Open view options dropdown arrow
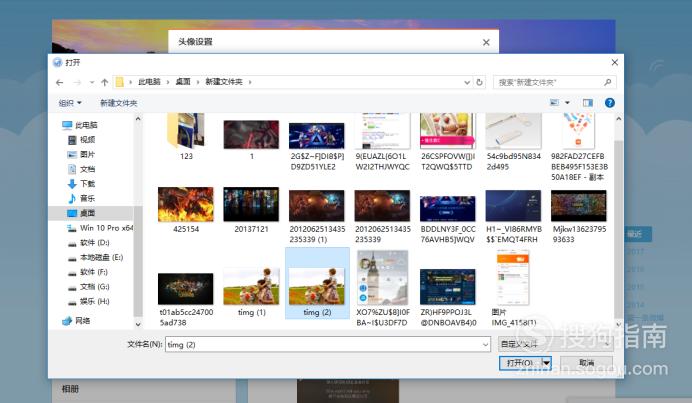This screenshot has width=692, height=403. pos(568,103)
